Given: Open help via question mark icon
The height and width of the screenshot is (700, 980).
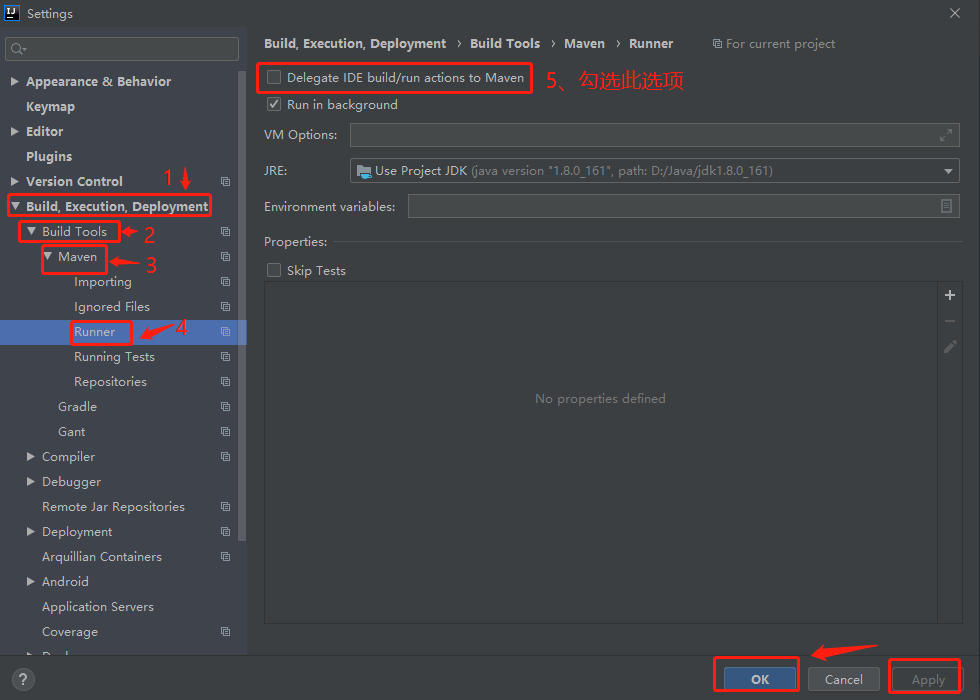Looking at the screenshot, I should (23, 679).
